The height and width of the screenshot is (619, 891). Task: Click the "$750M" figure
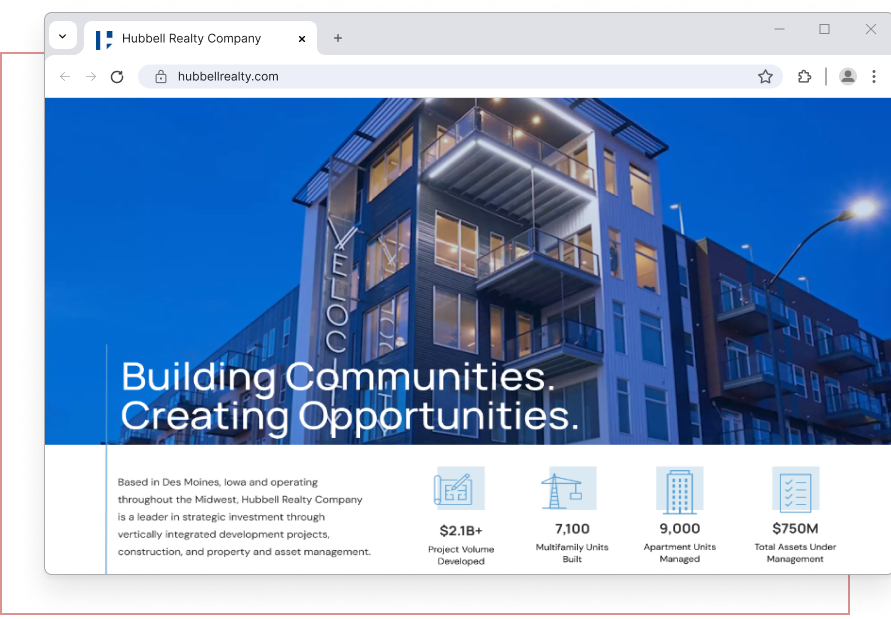[x=795, y=529]
